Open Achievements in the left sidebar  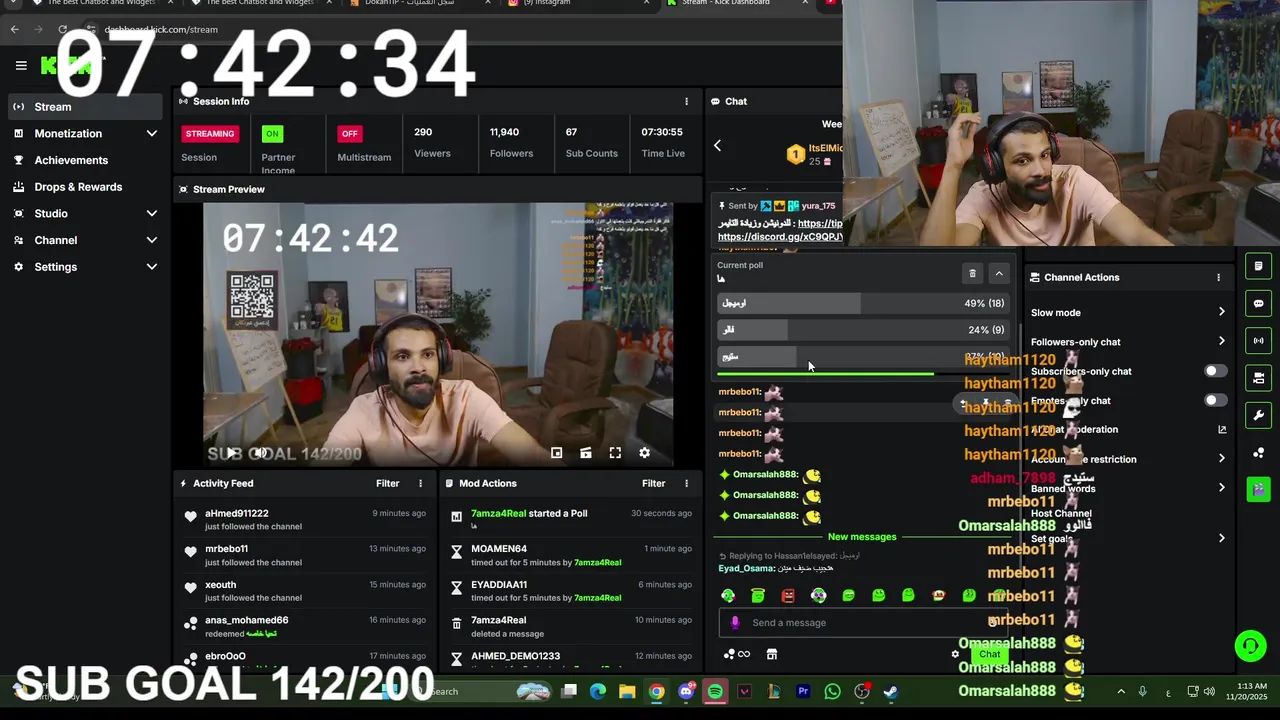(x=85, y=160)
